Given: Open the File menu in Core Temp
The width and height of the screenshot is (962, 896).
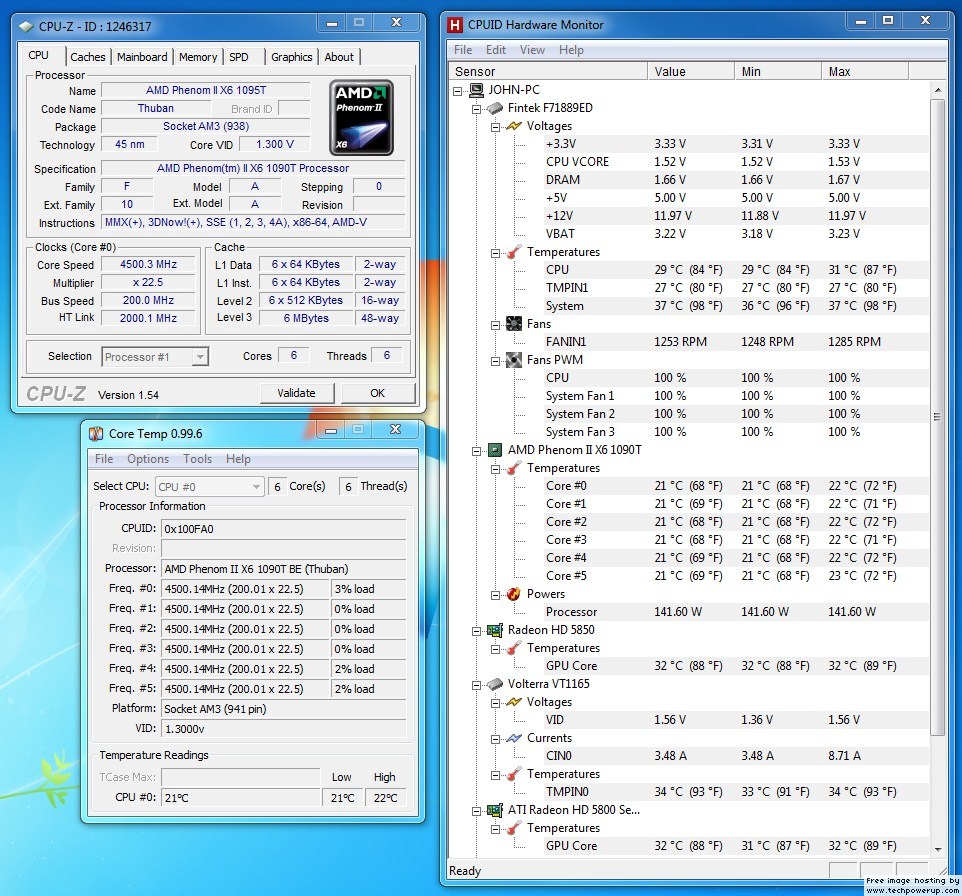Looking at the screenshot, I should [x=104, y=459].
